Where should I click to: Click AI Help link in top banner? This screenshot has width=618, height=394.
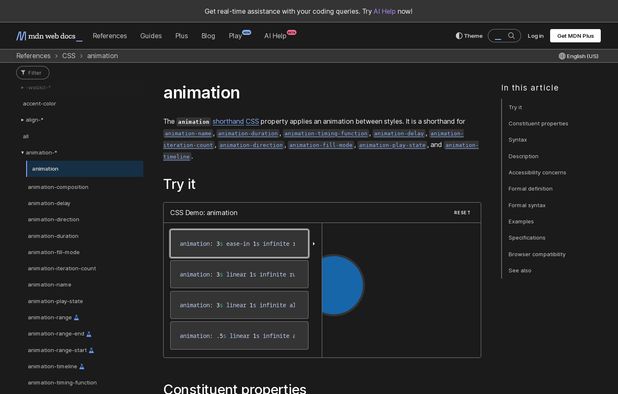pyautogui.click(x=384, y=11)
